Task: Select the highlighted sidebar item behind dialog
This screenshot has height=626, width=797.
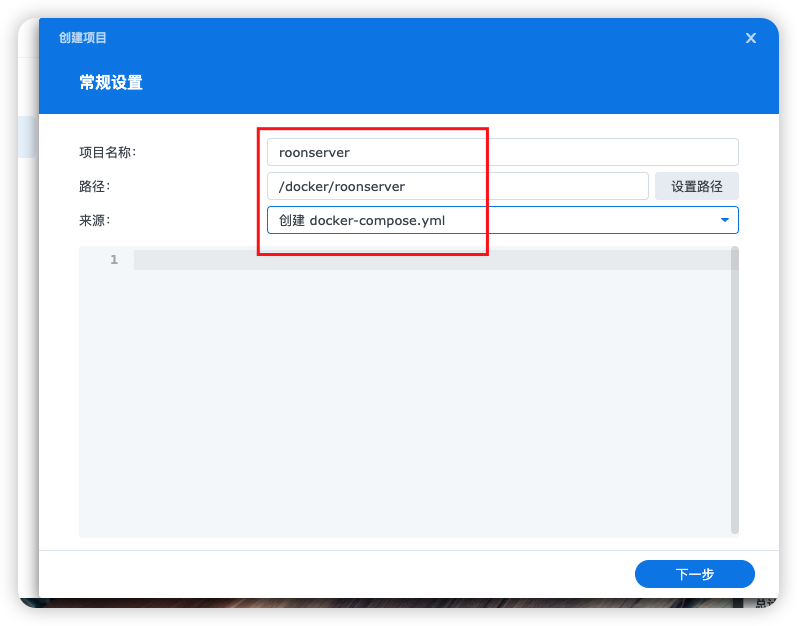Action: 28,137
